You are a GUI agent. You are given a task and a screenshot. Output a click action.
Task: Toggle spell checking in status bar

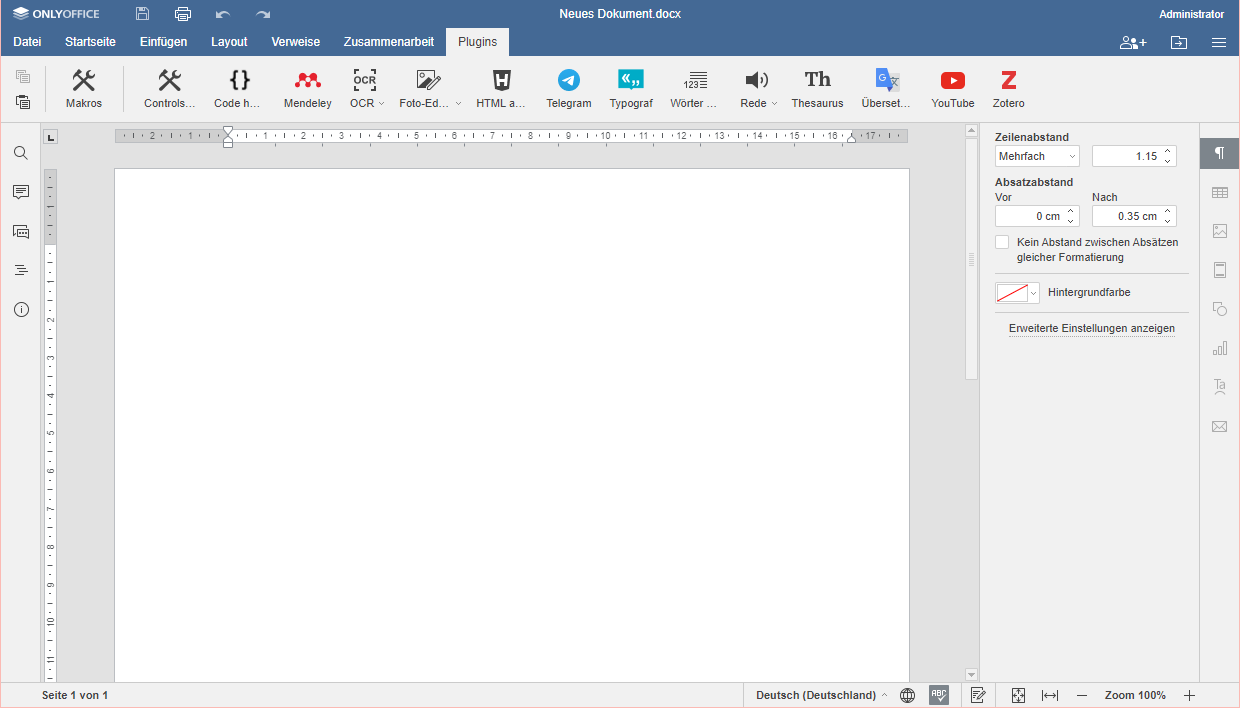pos(938,695)
